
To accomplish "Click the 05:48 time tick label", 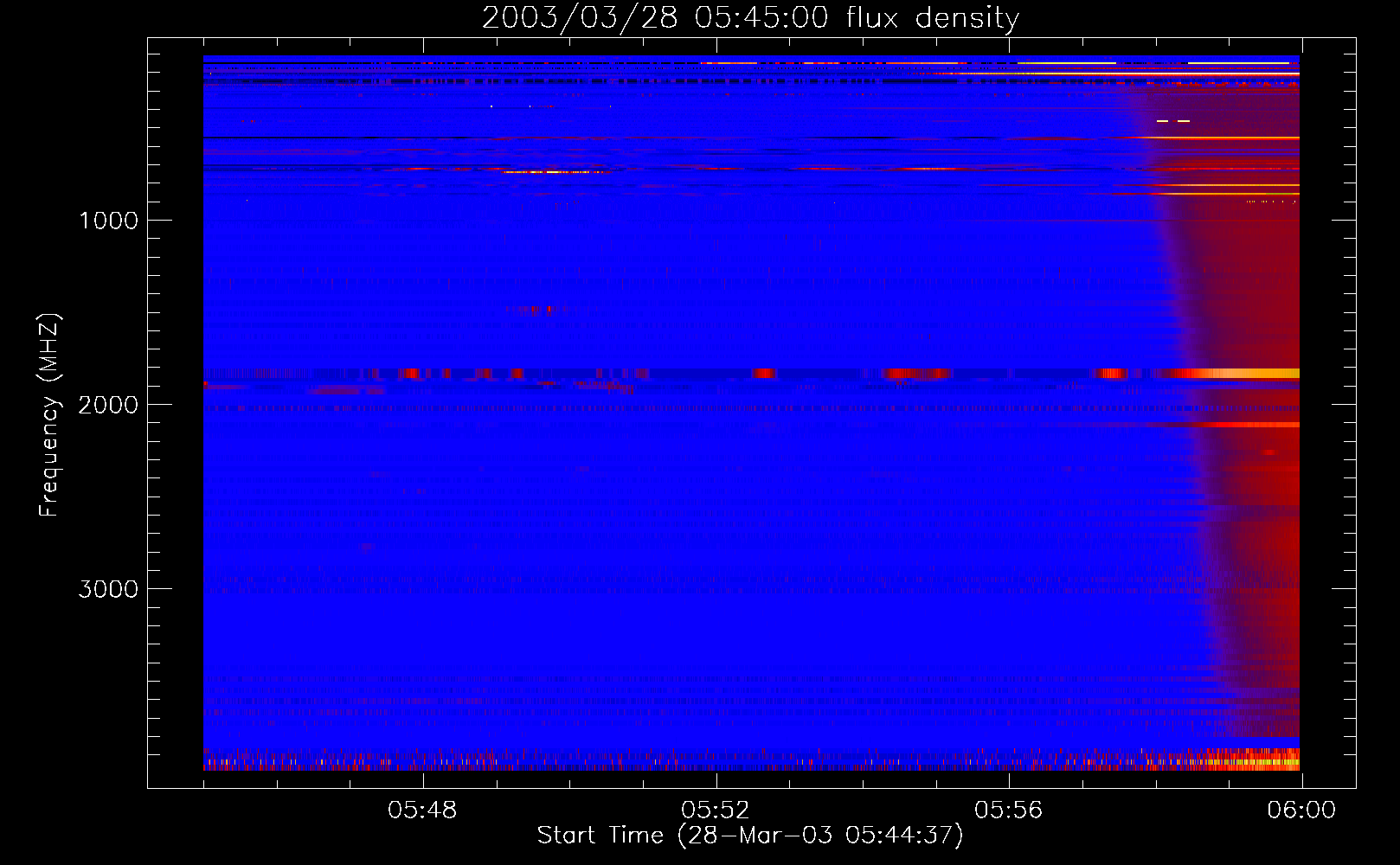I will (x=422, y=811).
